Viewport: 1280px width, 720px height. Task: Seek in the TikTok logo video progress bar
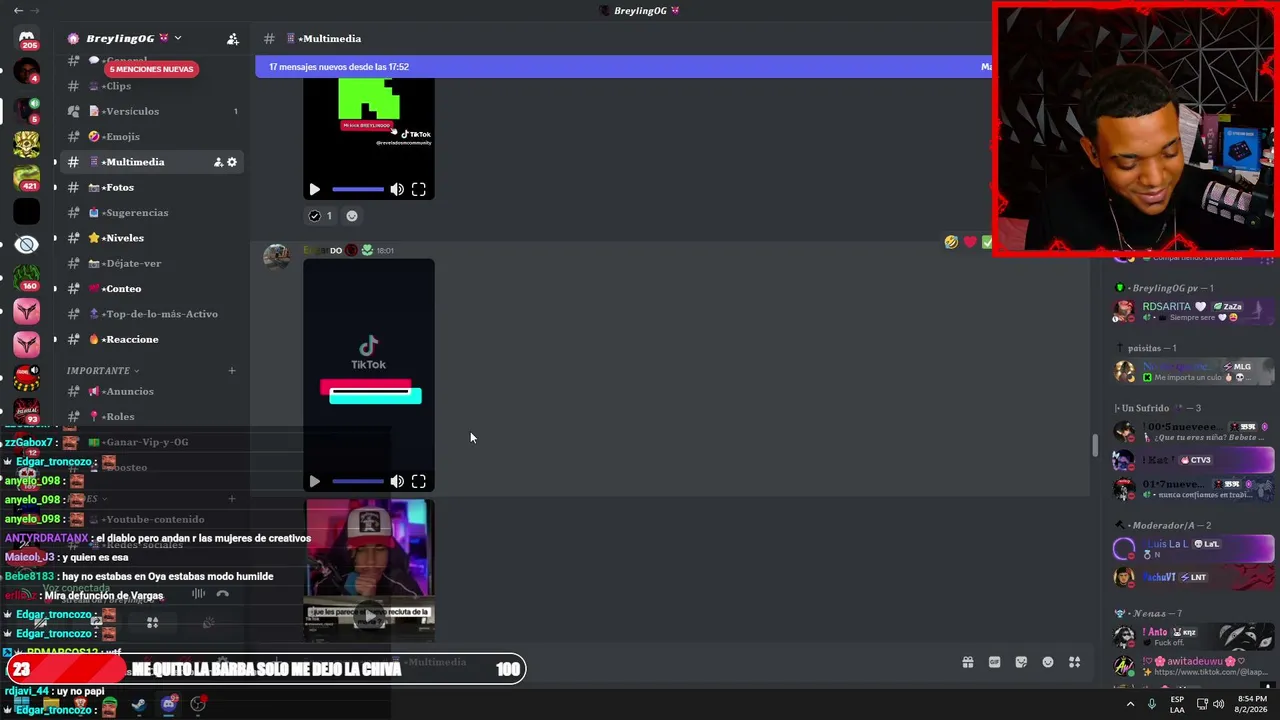point(358,481)
